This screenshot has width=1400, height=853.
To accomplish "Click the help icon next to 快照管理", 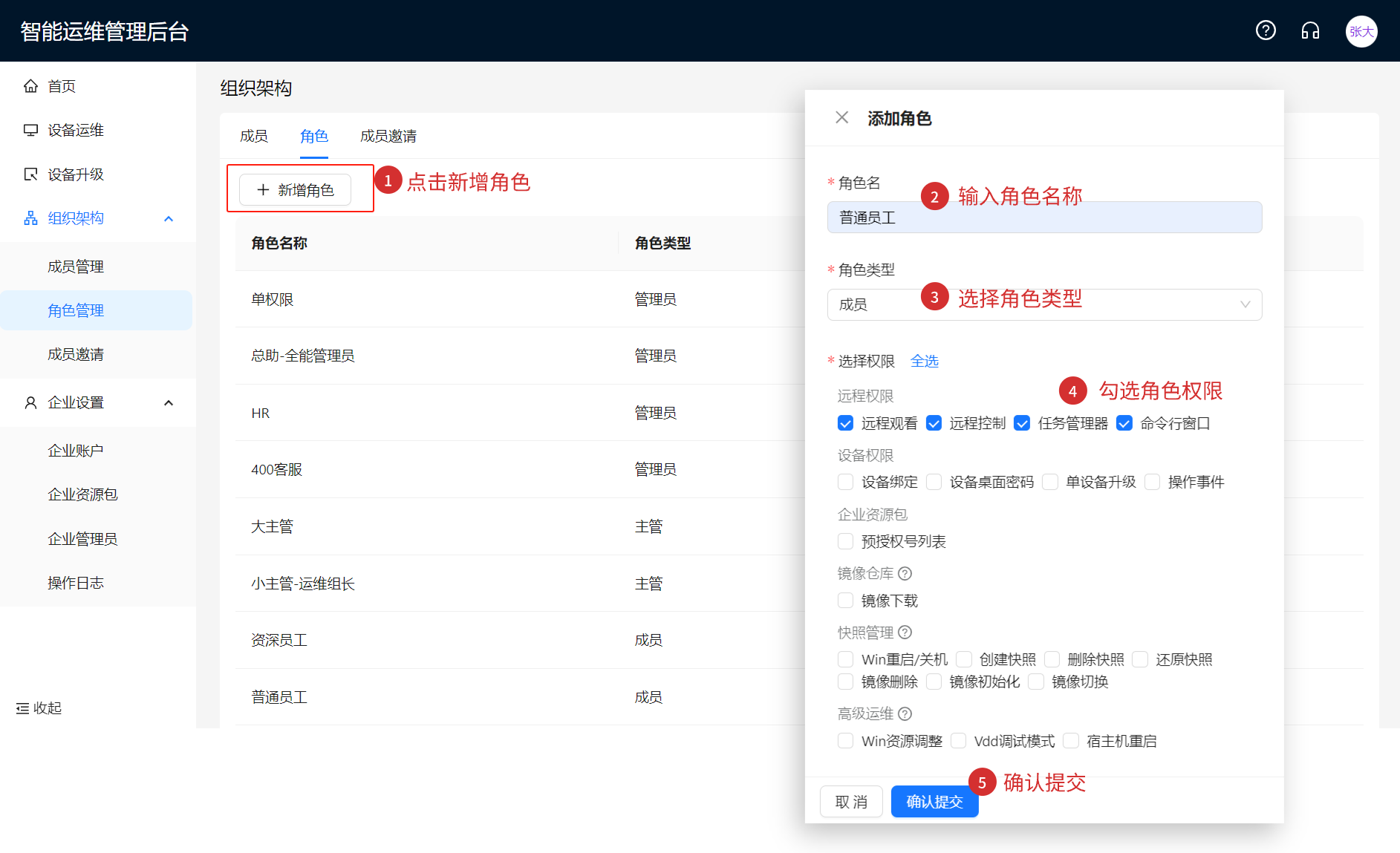I will (x=905, y=633).
